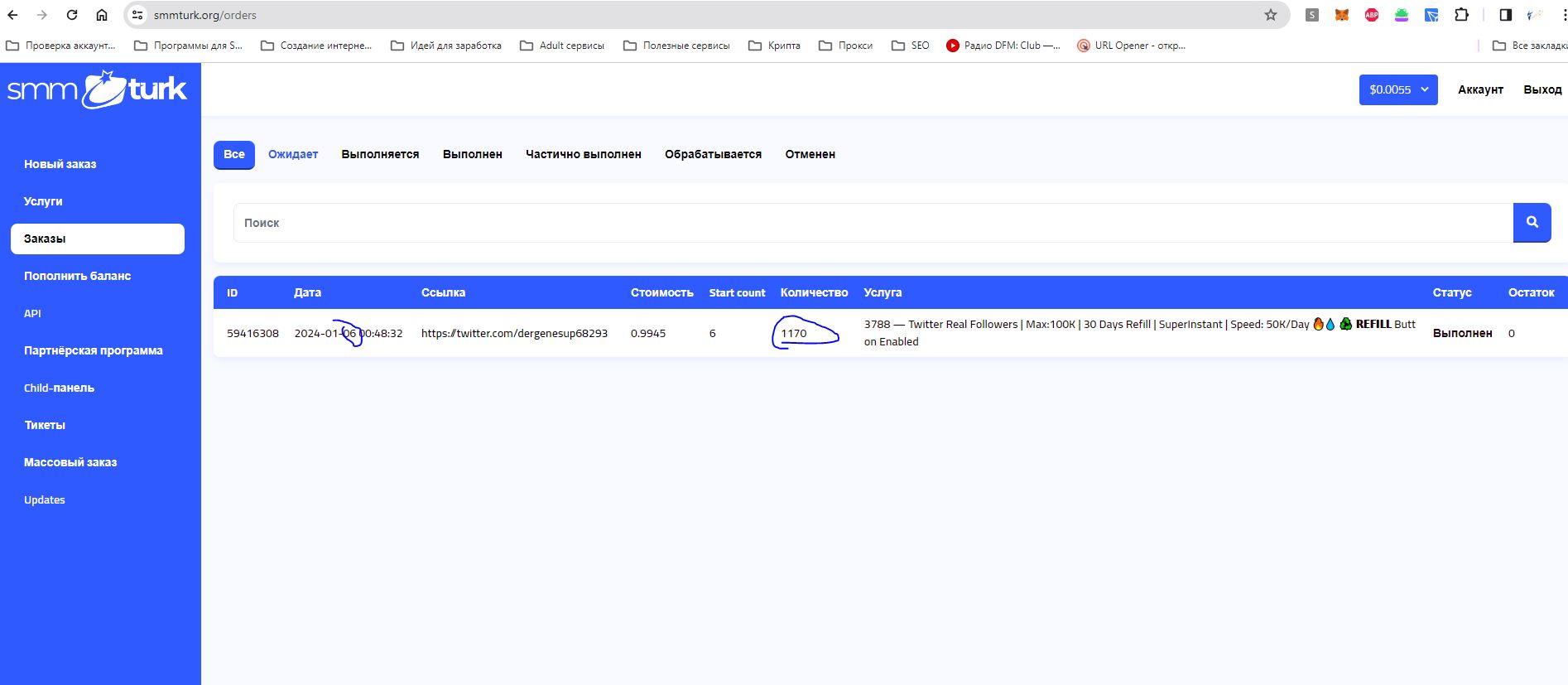Click the browser forward arrow
The width and height of the screenshot is (1568, 685).
pyautogui.click(x=42, y=15)
